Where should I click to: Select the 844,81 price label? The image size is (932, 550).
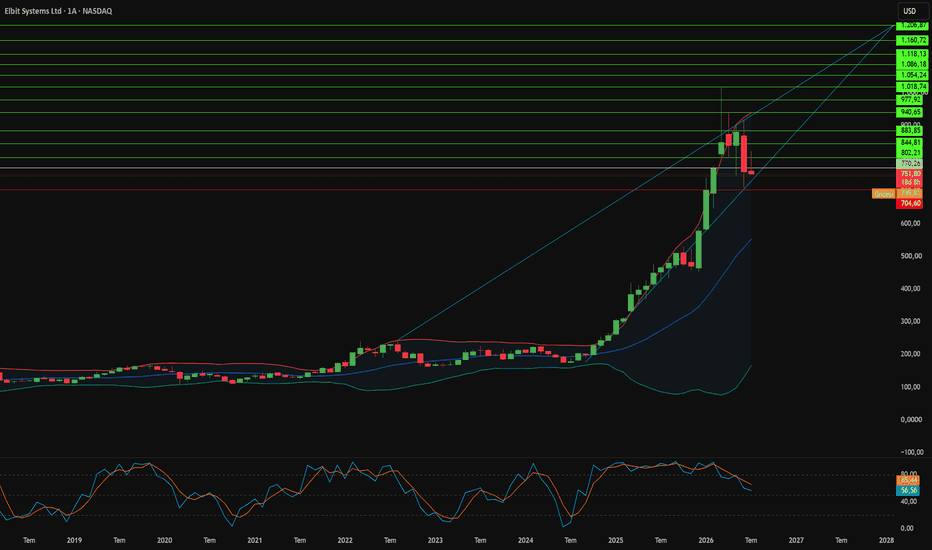click(909, 143)
